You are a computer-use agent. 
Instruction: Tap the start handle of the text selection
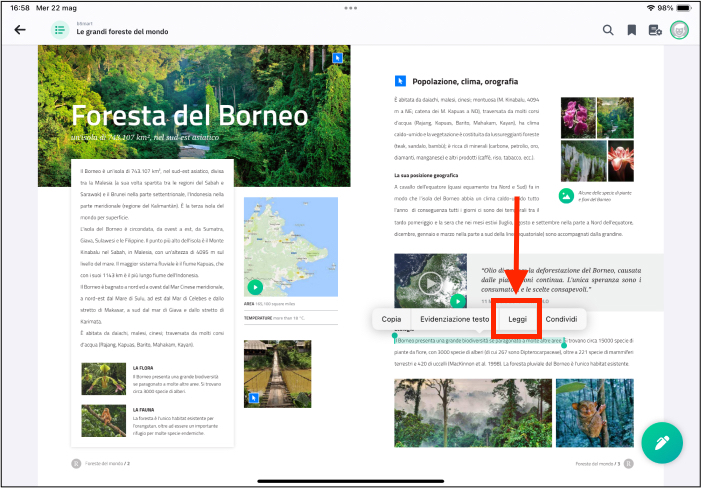point(394,335)
